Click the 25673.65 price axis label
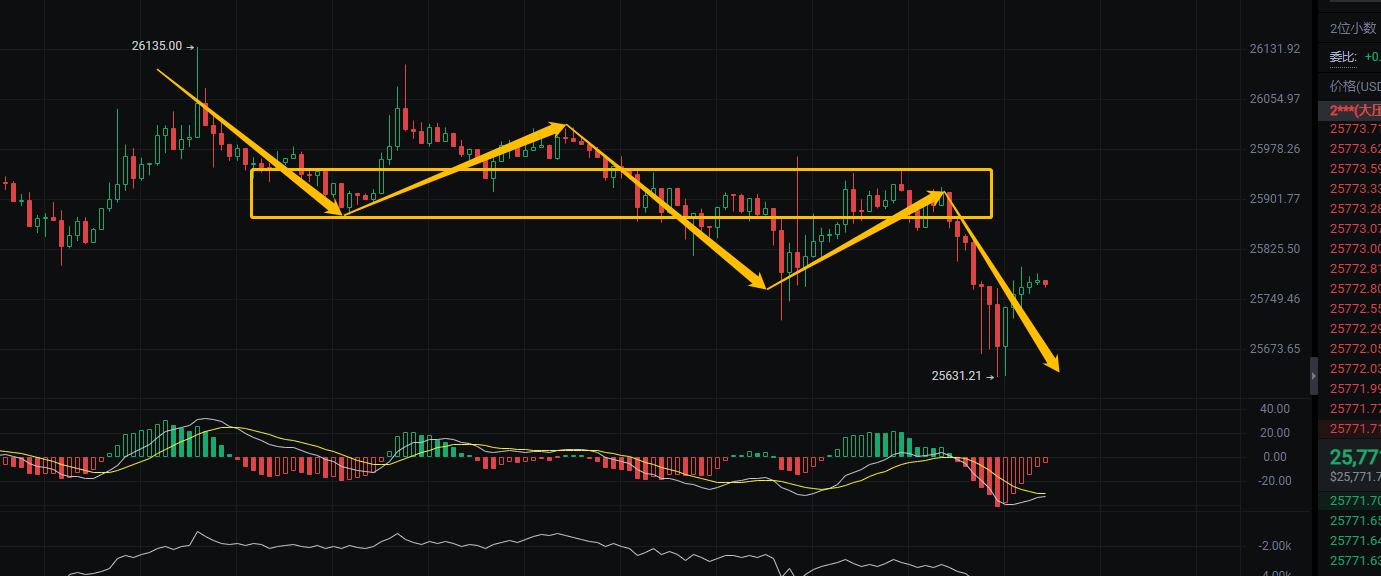Screen dimensions: 1381x576 [x=1274, y=349]
